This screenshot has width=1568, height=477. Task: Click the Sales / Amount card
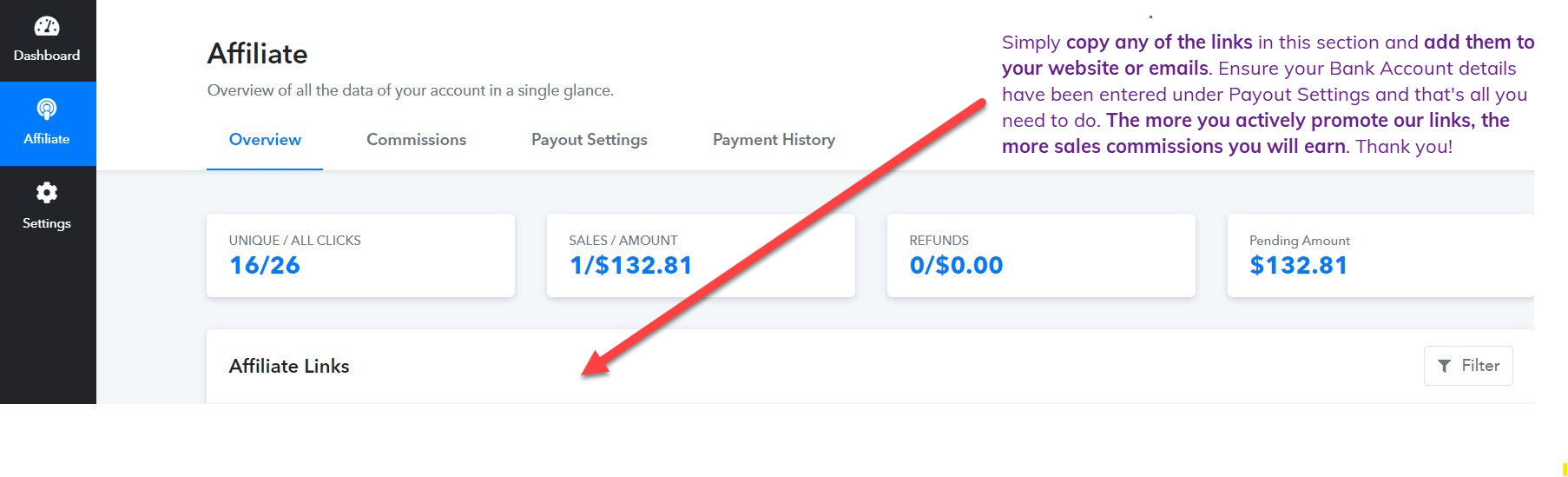click(701, 255)
